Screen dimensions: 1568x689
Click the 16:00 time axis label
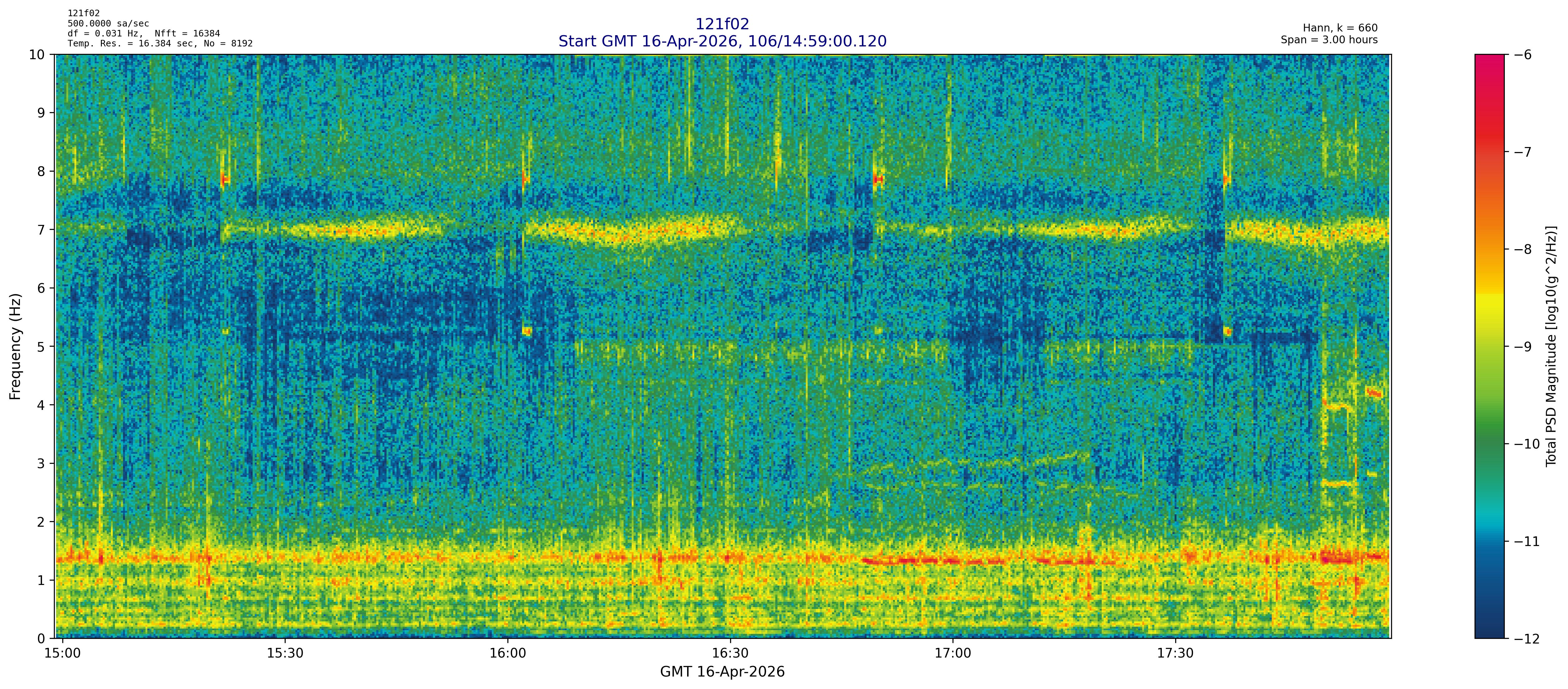click(x=508, y=653)
